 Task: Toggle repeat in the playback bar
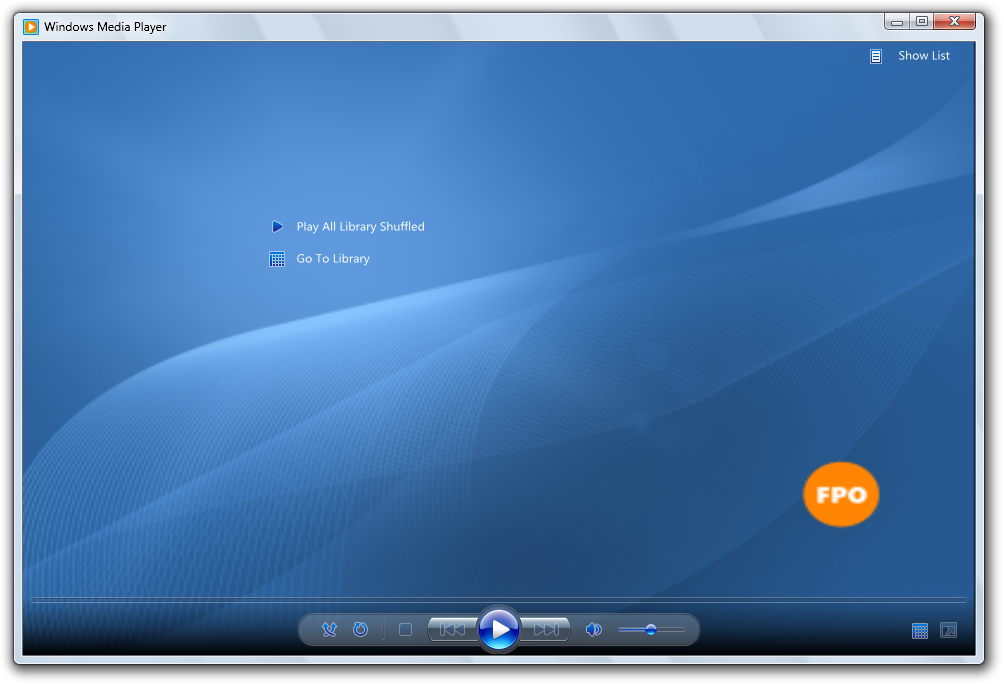coord(360,630)
